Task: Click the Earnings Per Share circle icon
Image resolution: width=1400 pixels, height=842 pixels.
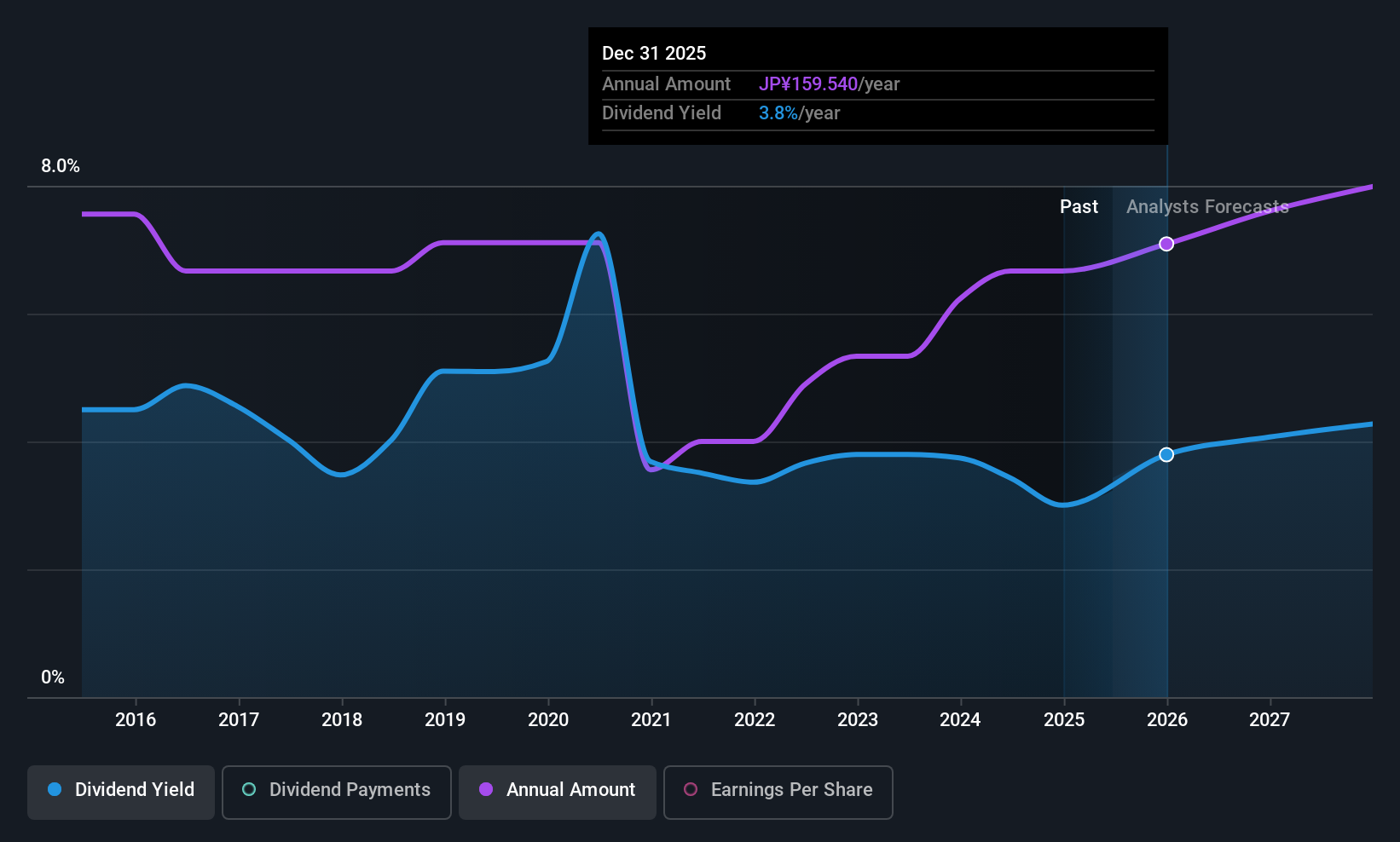Action: click(691, 789)
